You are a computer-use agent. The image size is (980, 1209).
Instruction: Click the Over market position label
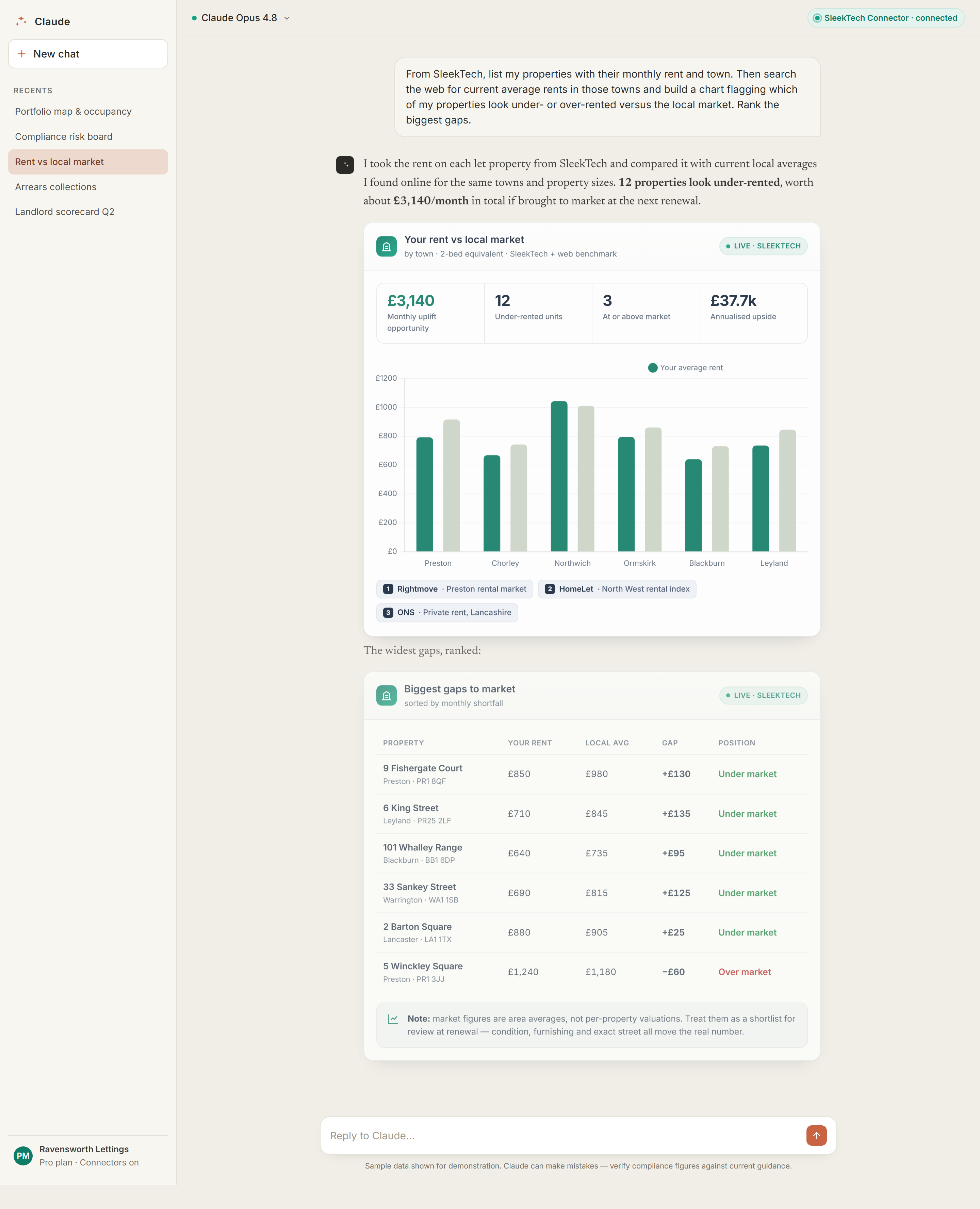point(744,971)
